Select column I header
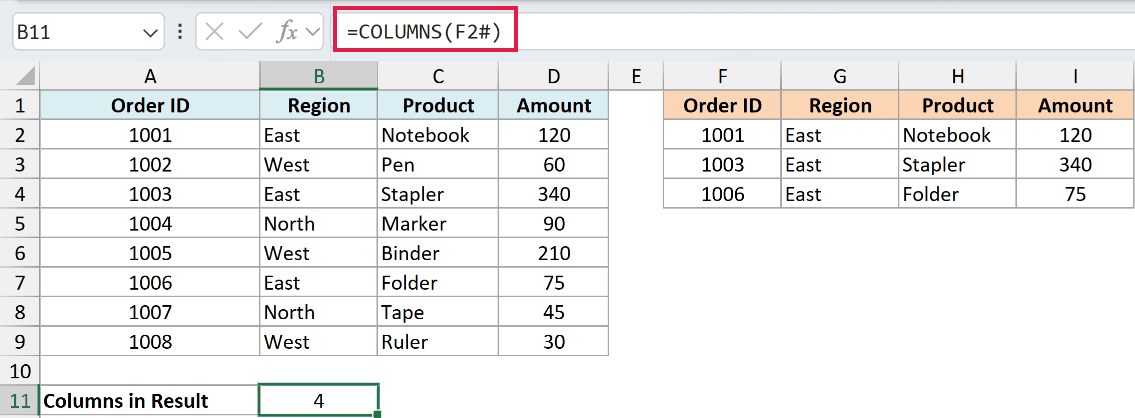The height and width of the screenshot is (418, 1135). [1076, 76]
